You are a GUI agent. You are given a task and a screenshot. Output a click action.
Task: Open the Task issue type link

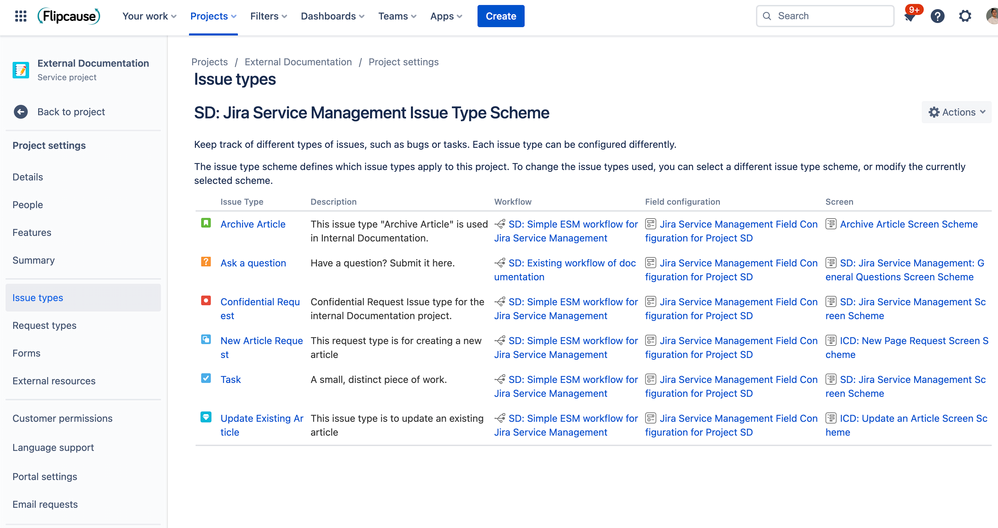tap(230, 379)
